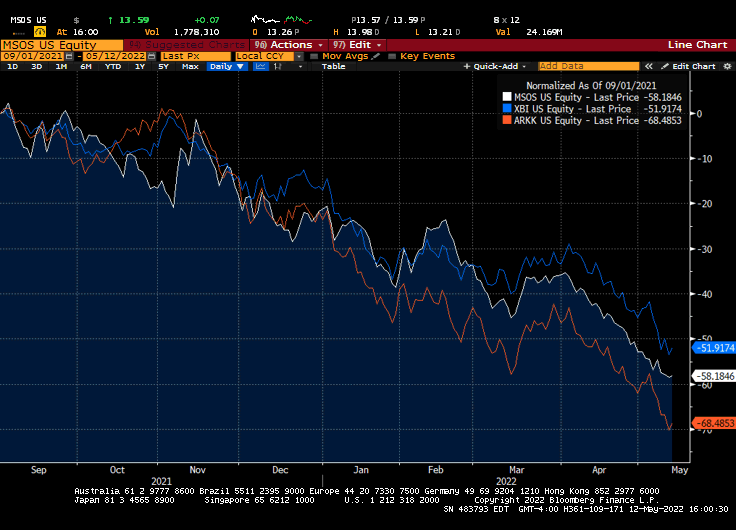Click the start date field 09/01/2021

[33, 56]
